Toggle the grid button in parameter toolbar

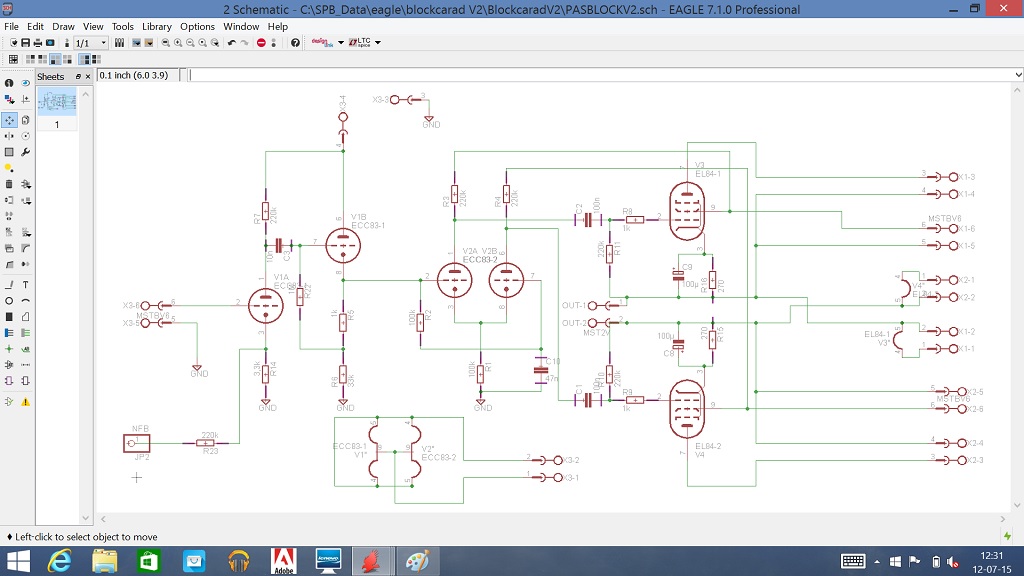click(13, 59)
